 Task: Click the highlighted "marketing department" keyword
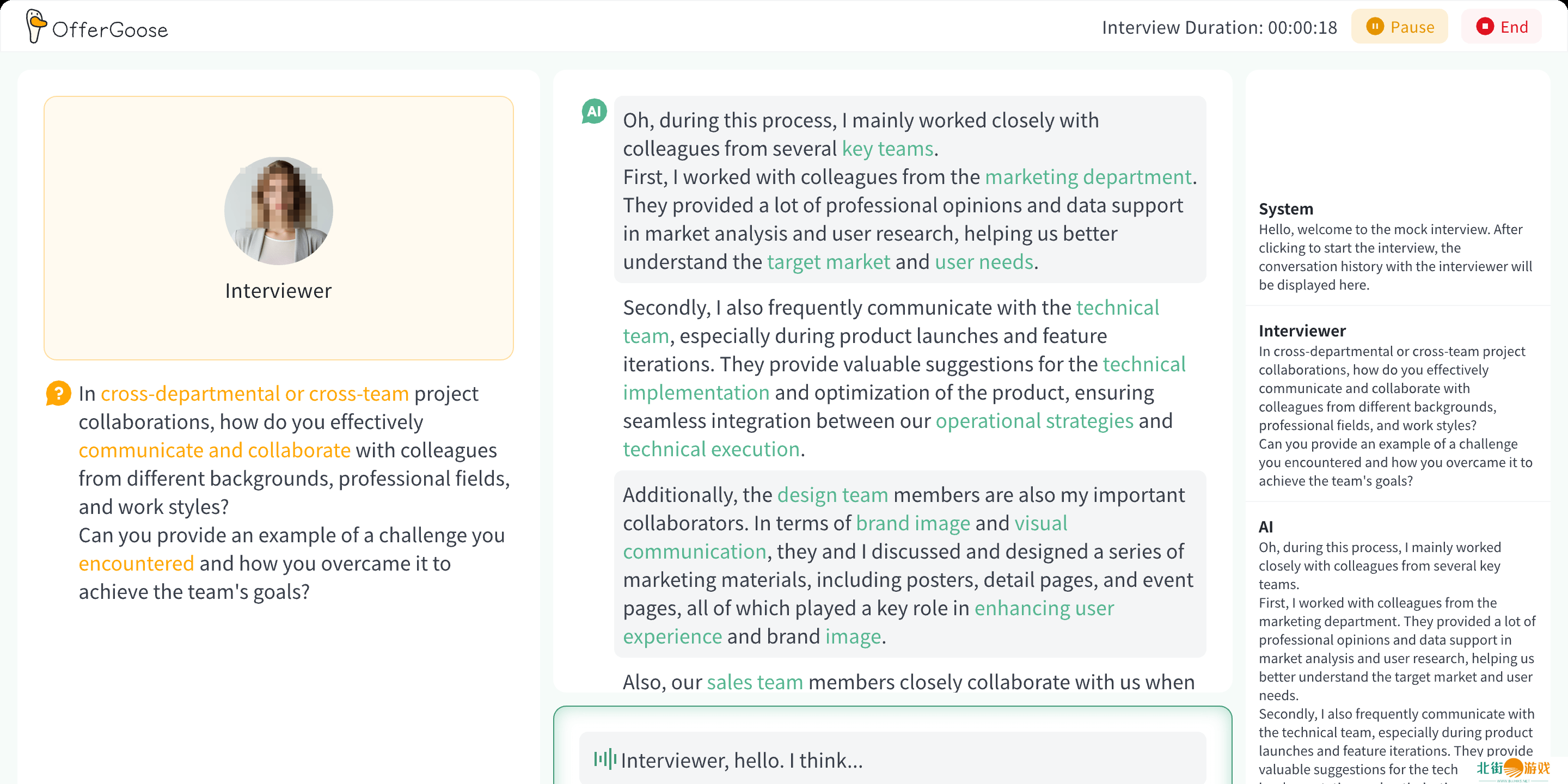(1088, 176)
